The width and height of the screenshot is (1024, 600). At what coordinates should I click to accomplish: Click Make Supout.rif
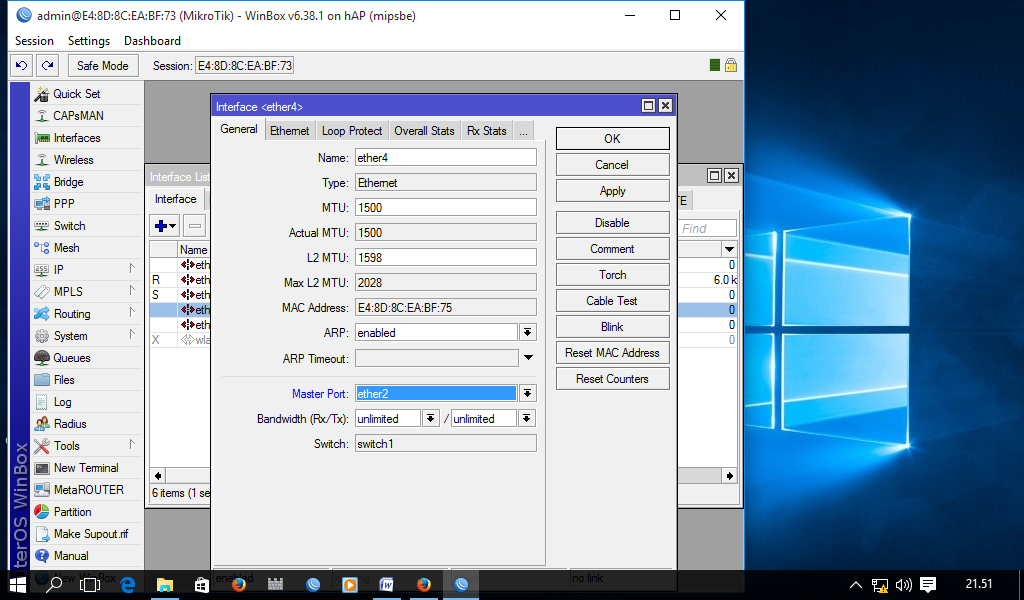click(91, 534)
